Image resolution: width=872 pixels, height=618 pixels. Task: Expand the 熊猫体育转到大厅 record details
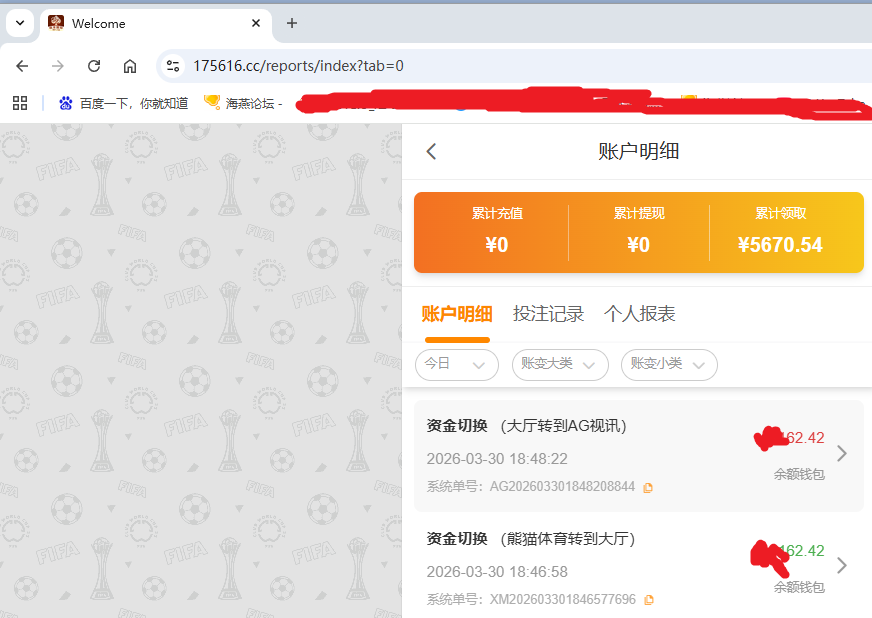[842, 565]
